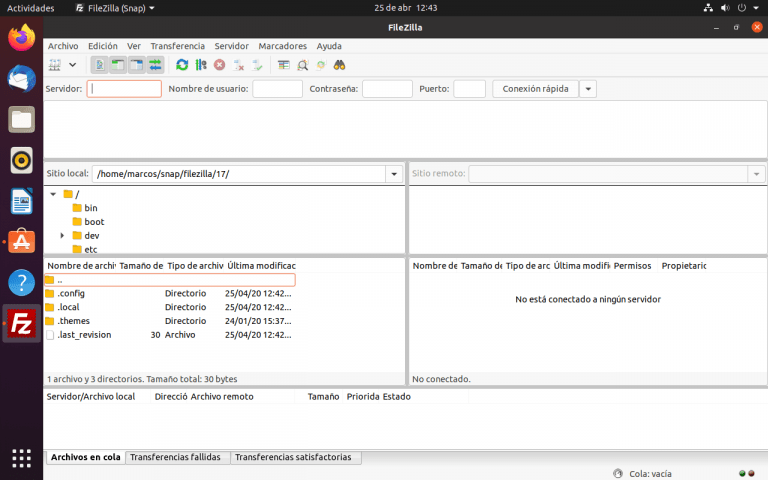The image size is (768, 480).
Task: Click the Servidor/Archivo local queue column header
Action: coord(97,397)
